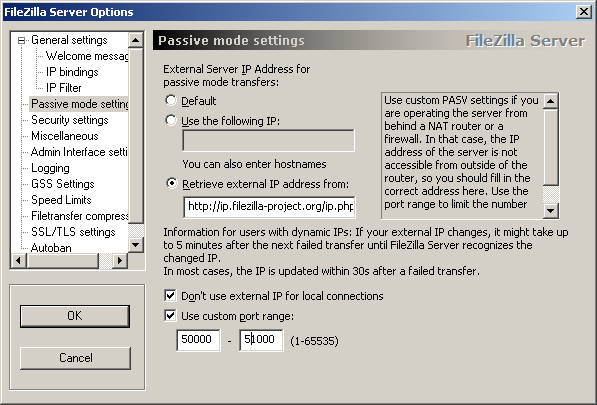Open SSL/TLS settings page
The height and width of the screenshot is (405, 597).
[x=73, y=232]
